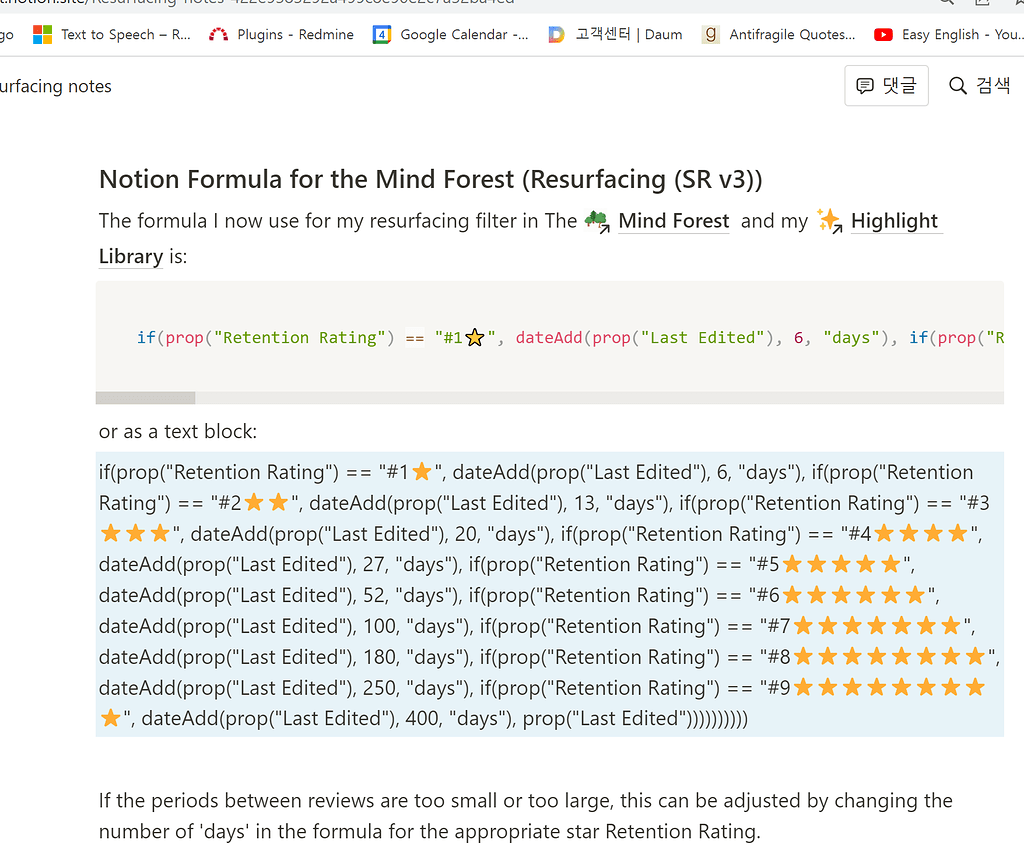Click the code block's horizontal scrollbar thumb

(x=146, y=397)
